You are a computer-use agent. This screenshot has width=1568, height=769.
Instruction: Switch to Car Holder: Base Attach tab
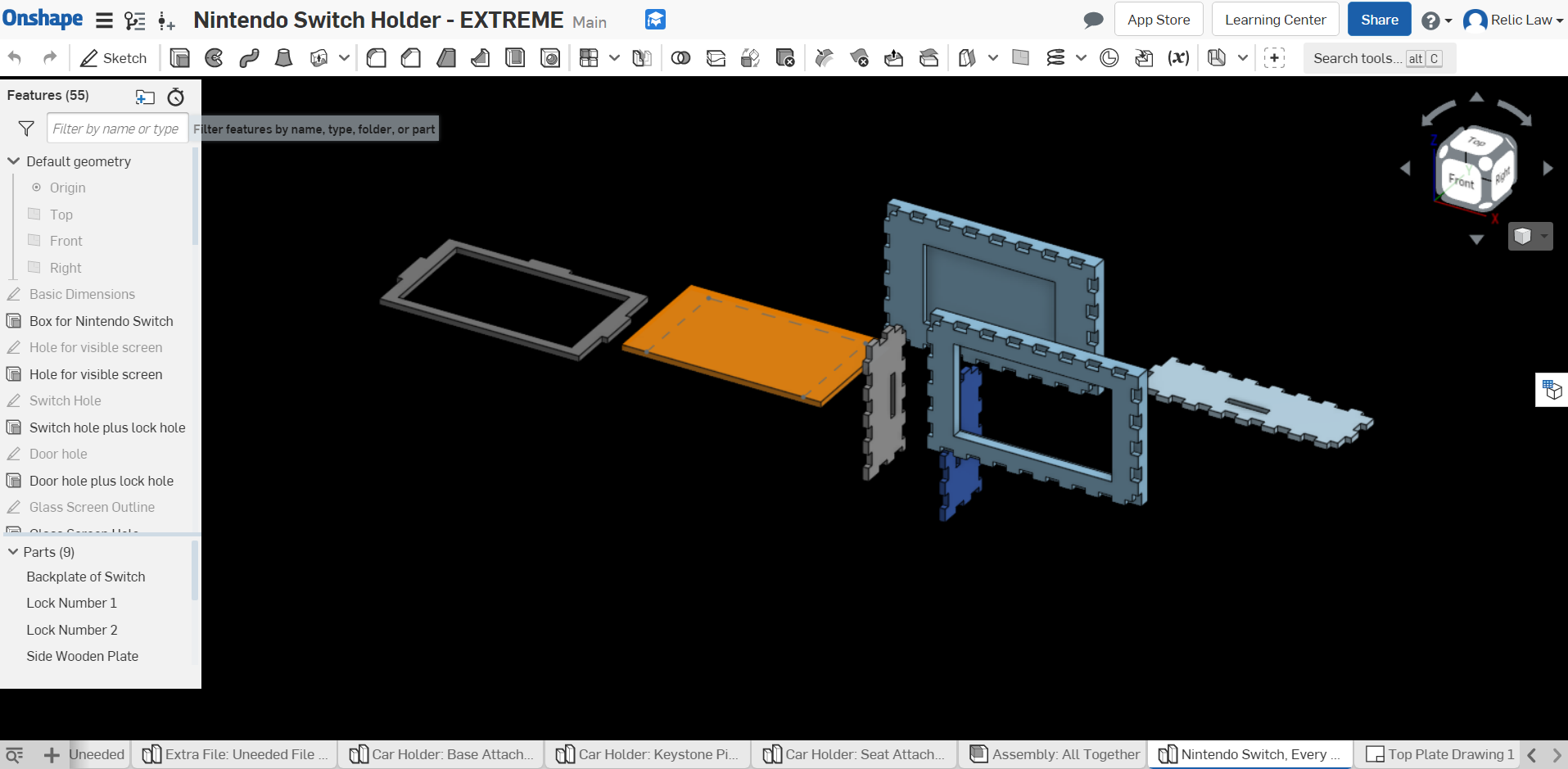point(441,754)
